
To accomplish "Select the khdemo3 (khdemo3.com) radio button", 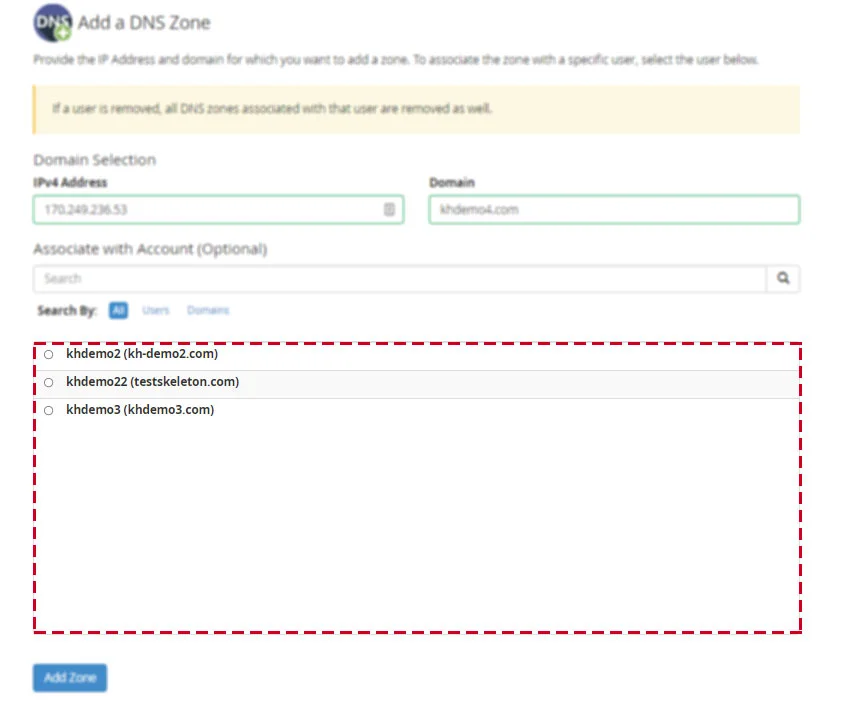I will coord(49,410).
